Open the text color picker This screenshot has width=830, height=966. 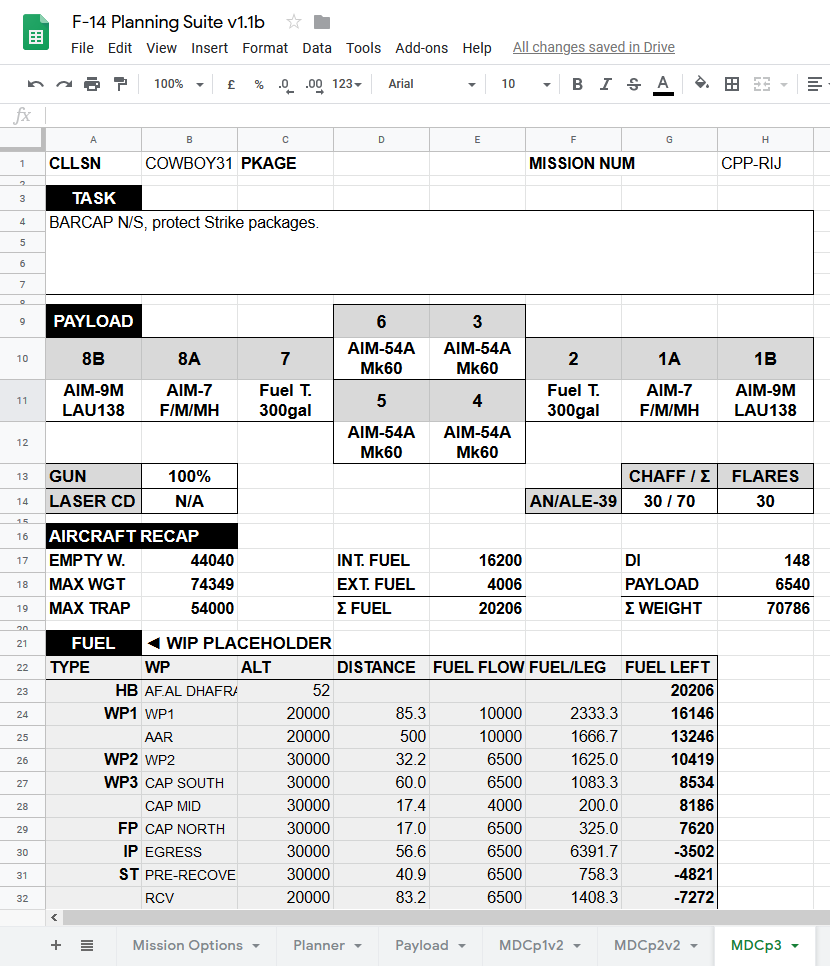tap(662, 84)
